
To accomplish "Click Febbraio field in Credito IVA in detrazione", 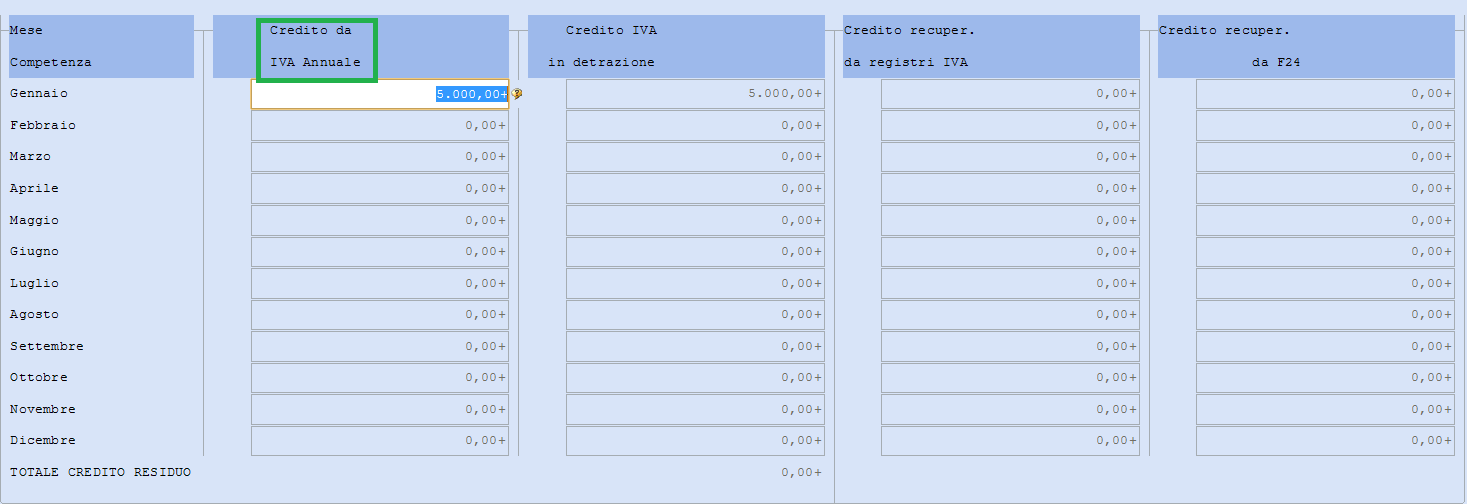I will point(695,125).
